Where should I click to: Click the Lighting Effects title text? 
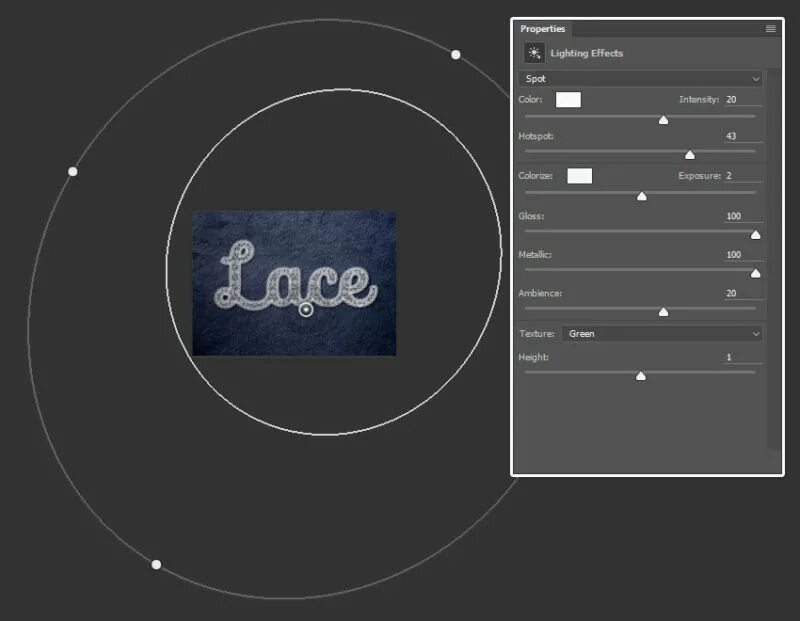(587, 53)
